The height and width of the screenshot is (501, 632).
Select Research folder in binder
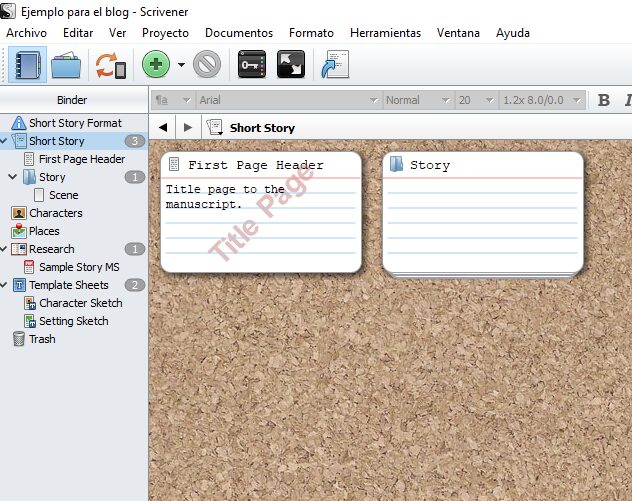pyautogui.click(x=52, y=249)
